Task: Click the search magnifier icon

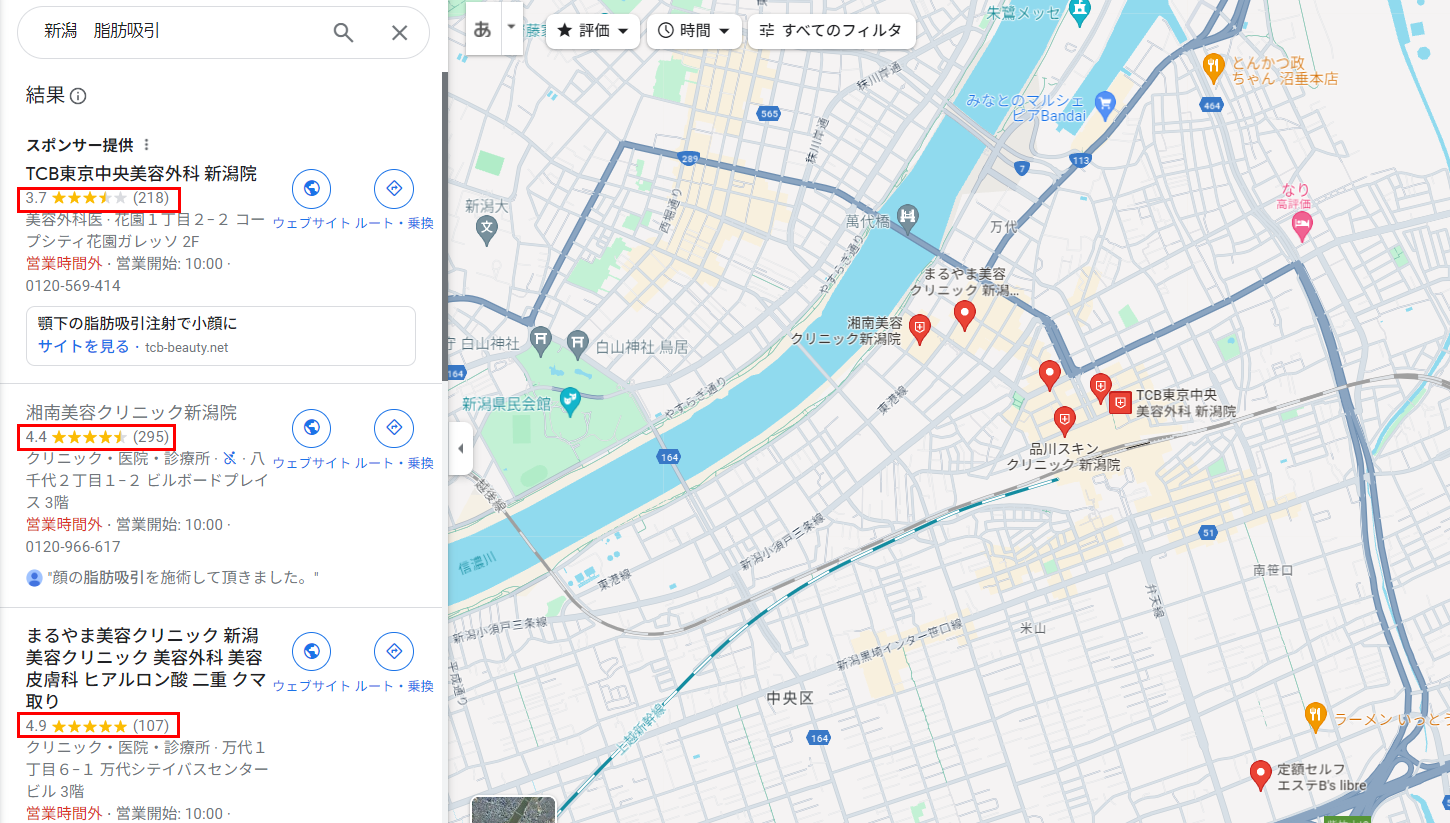Action: (x=343, y=33)
